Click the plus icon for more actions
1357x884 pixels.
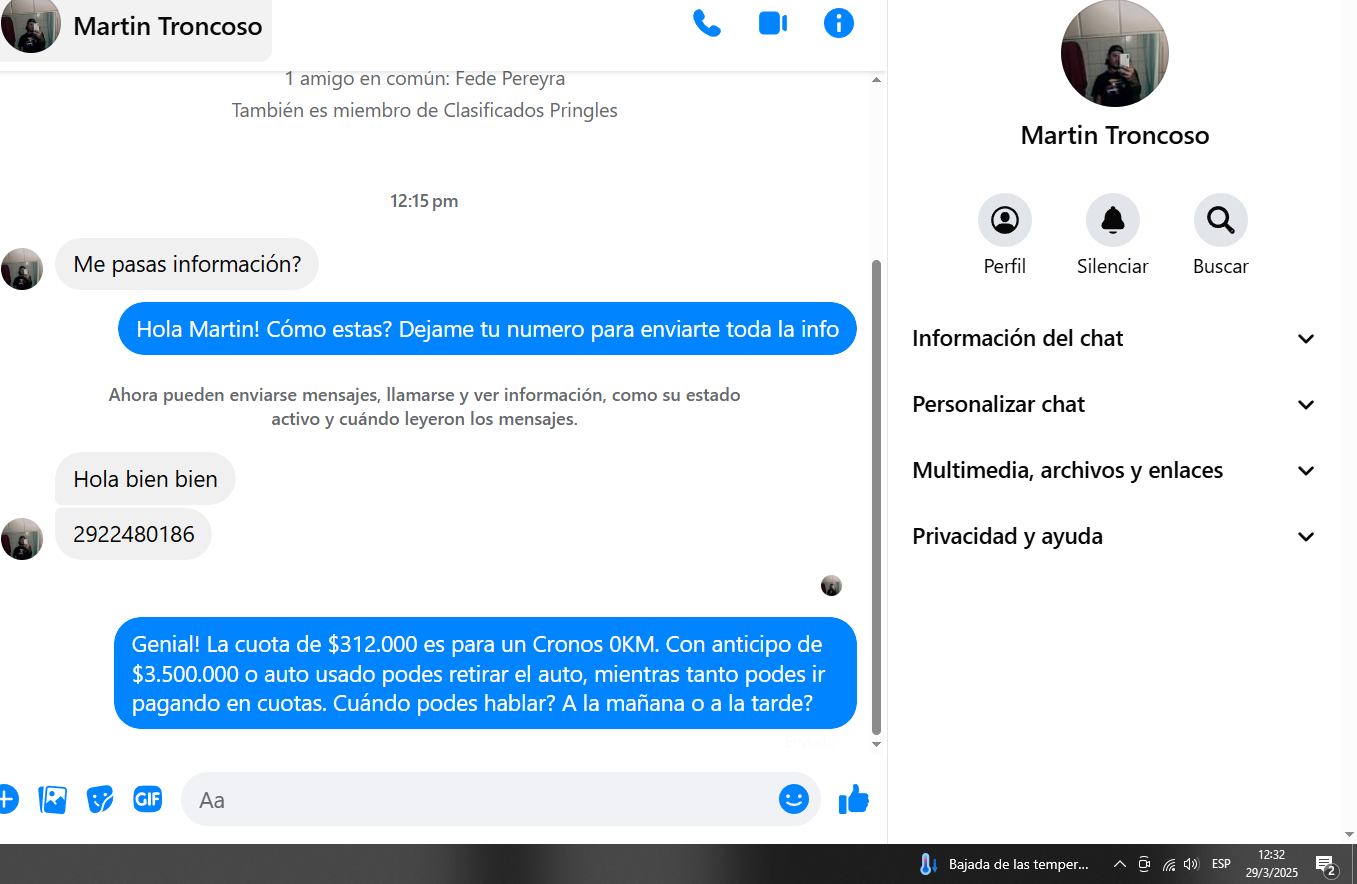click(x=7, y=799)
